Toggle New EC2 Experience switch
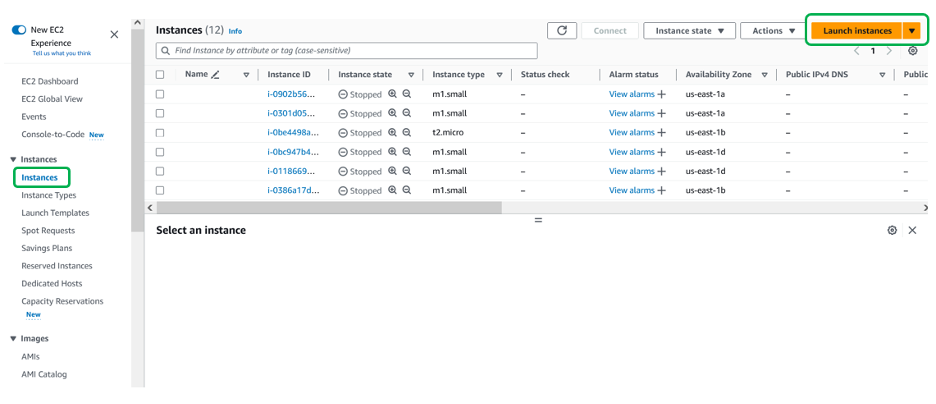 pos(19,30)
